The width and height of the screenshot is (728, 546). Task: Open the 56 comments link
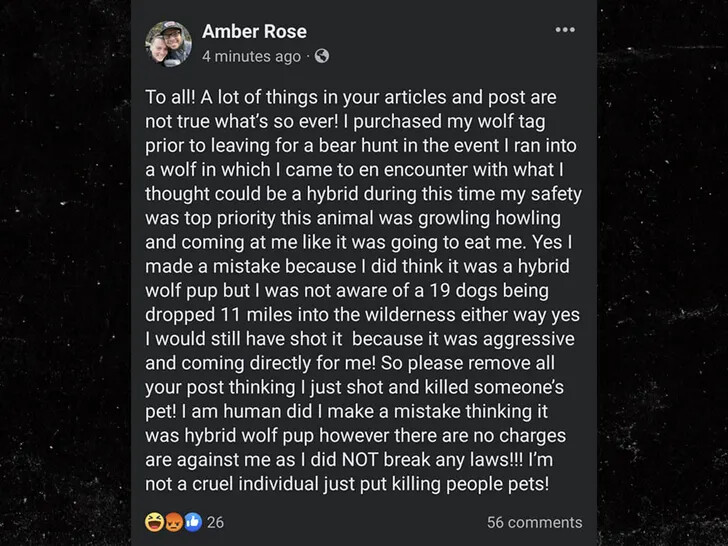[x=534, y=522]
